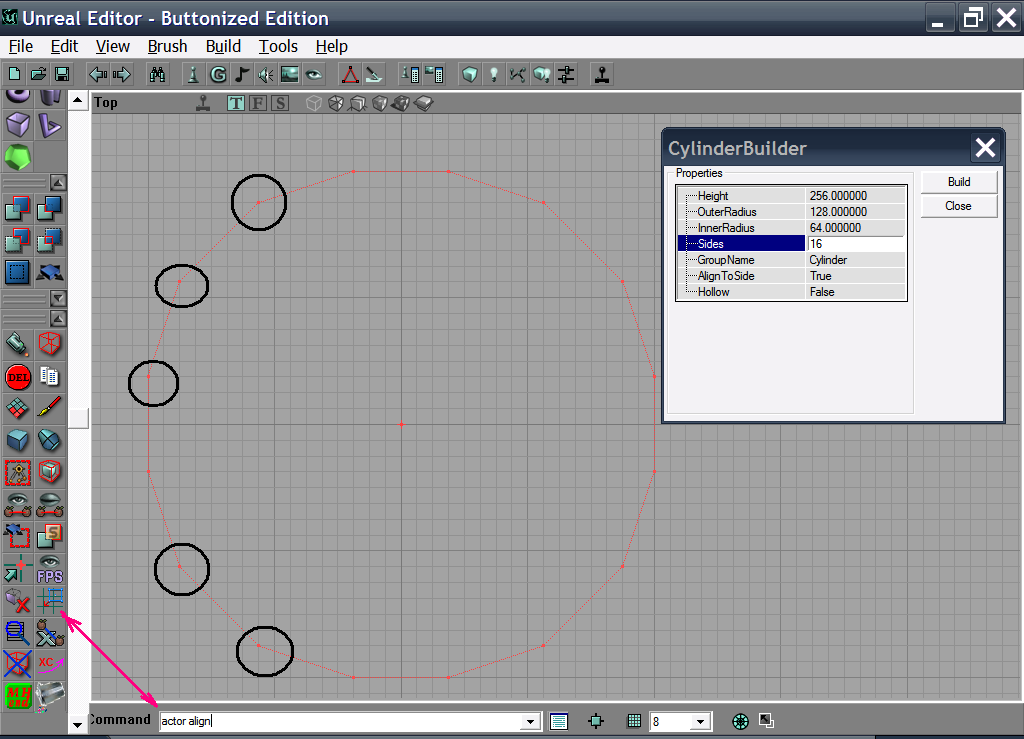Click the Add brush icon
The image size is (1024, 739).
(18, 209)
